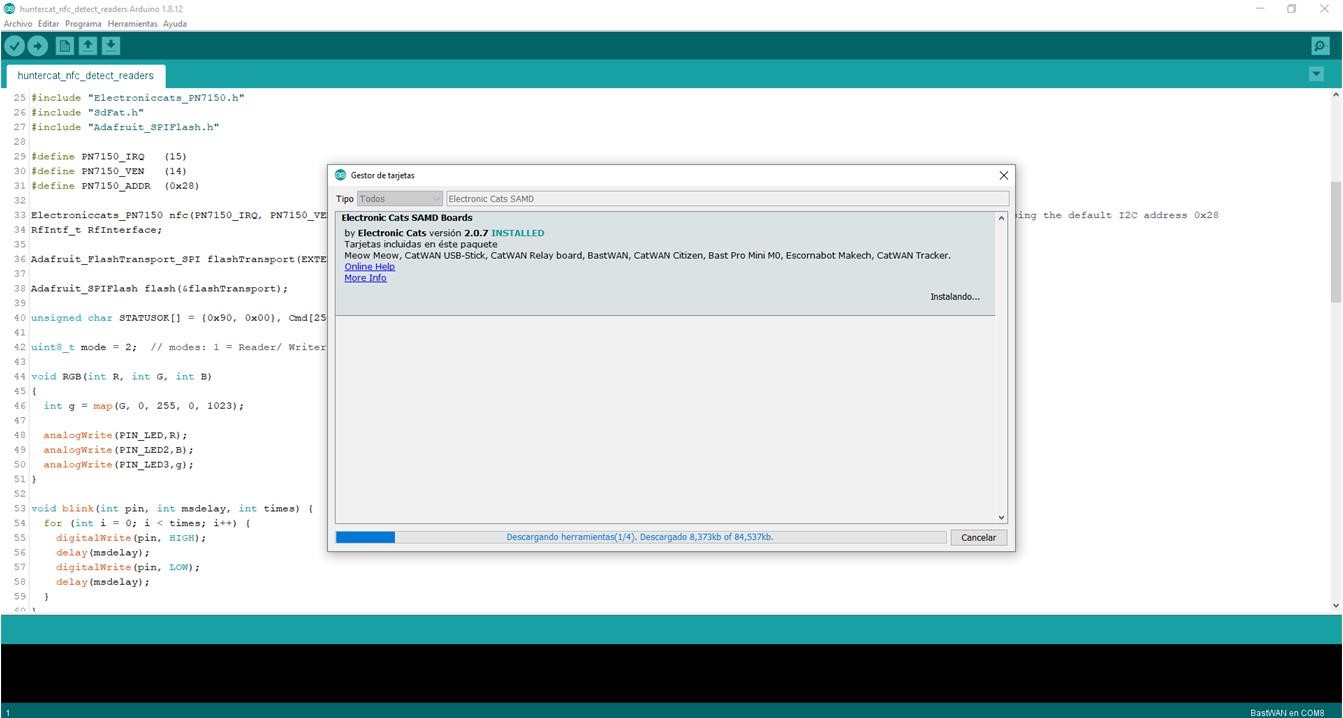The image size is (1343, 718).
Task: Click editor scroll-down arrow
Action: (1336, 605)
